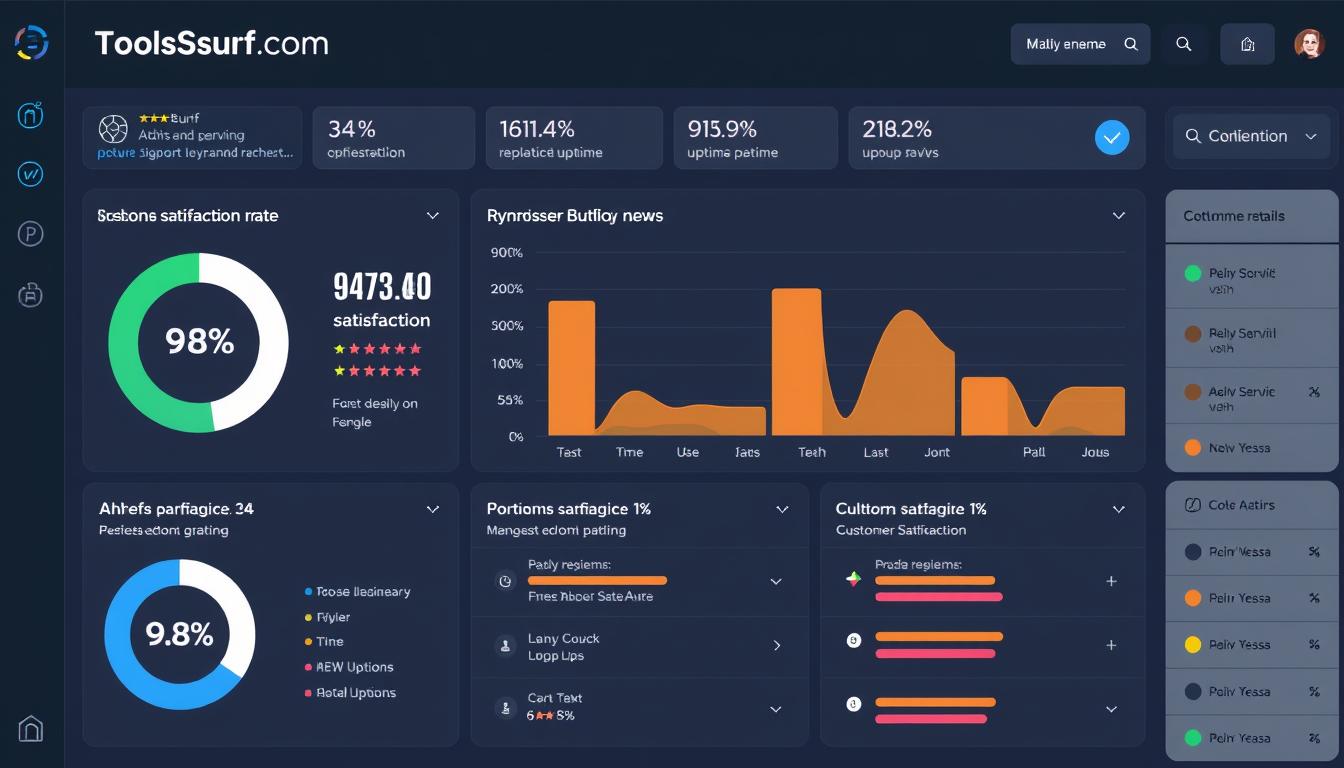Click white circle icon in Cultiorn panel's last row

click(x=854, y=704)
